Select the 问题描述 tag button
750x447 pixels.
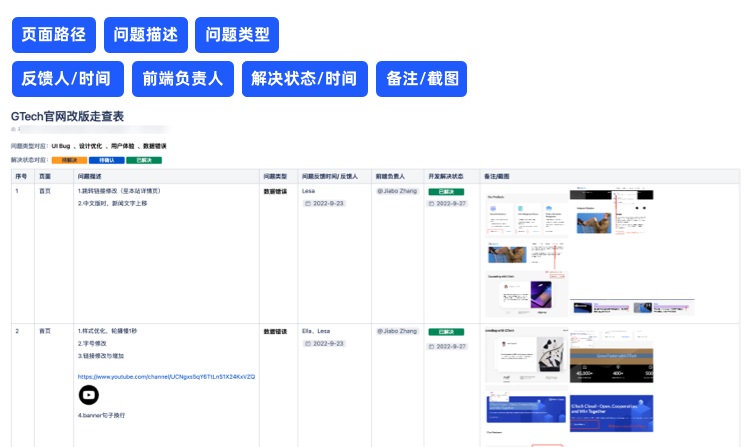click(x=146, y=35)
